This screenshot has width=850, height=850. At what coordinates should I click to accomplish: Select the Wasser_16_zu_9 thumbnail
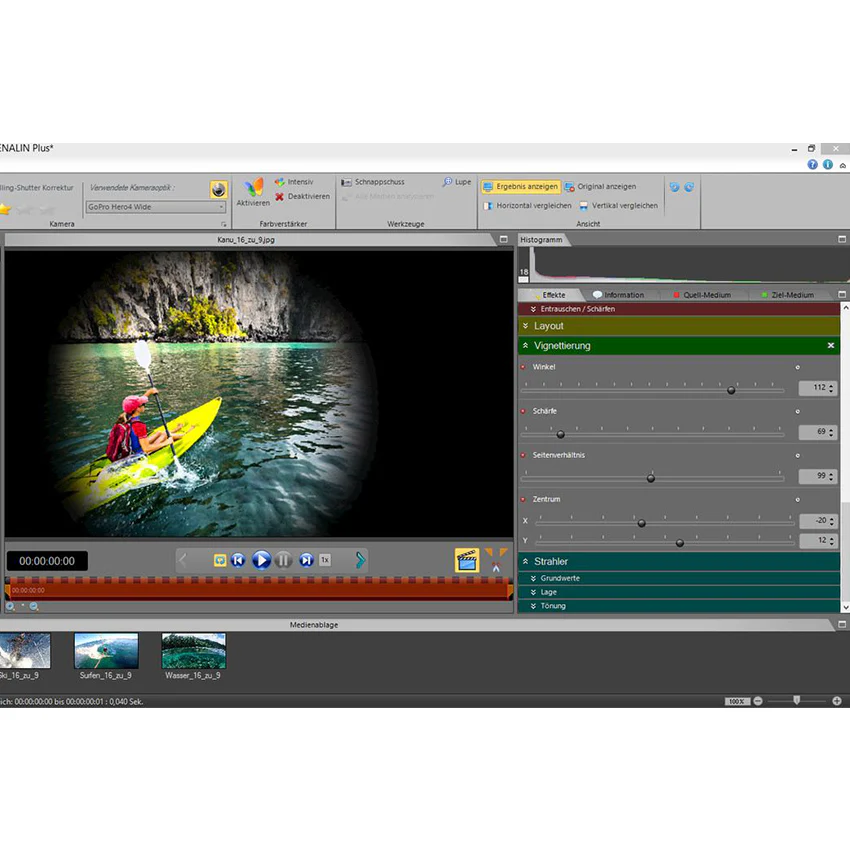pos(194,651)
